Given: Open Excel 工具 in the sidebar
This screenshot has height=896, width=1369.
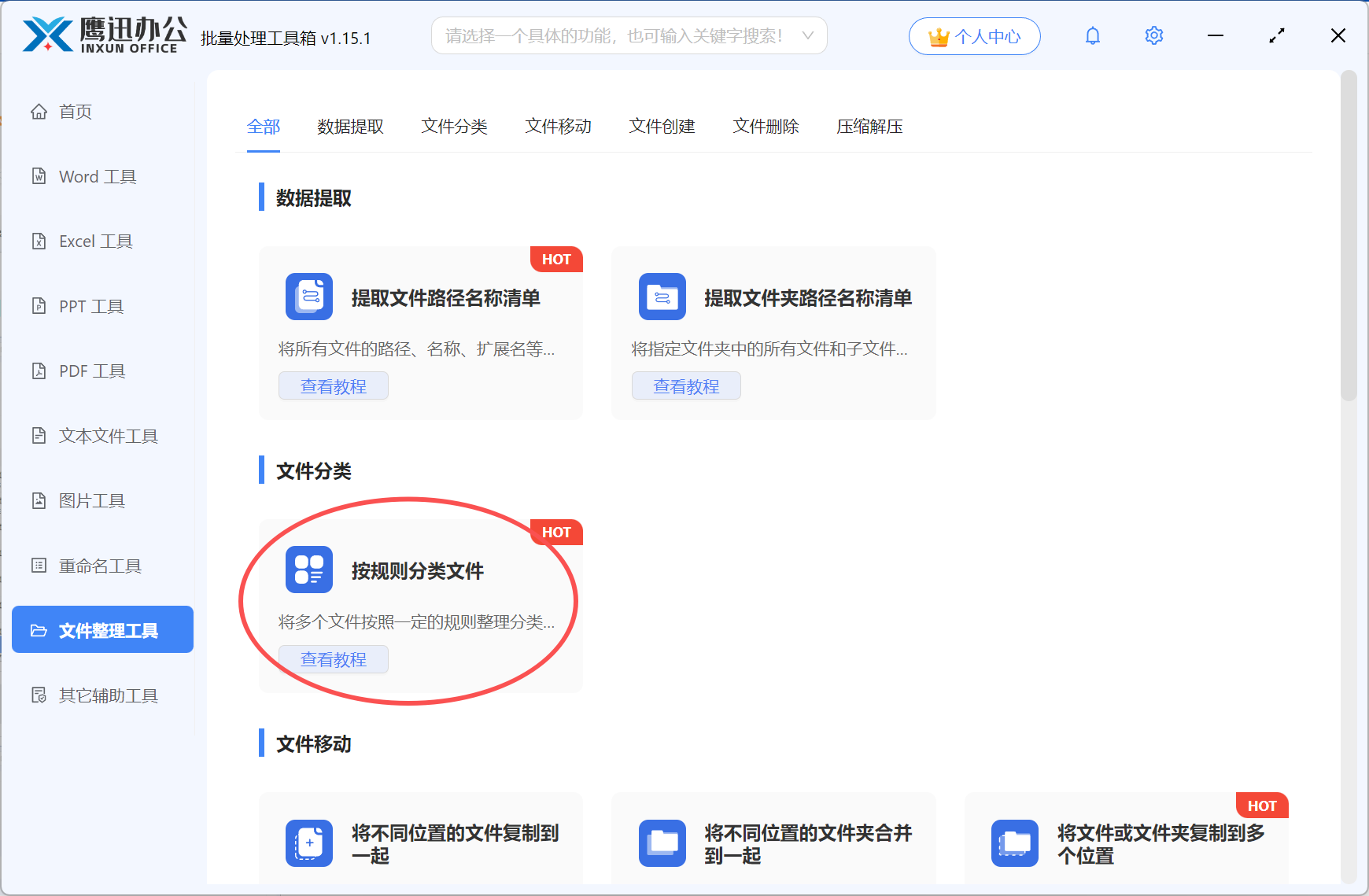Looking at the screenshot, I should pyautogui.click(x=102, y=241).
